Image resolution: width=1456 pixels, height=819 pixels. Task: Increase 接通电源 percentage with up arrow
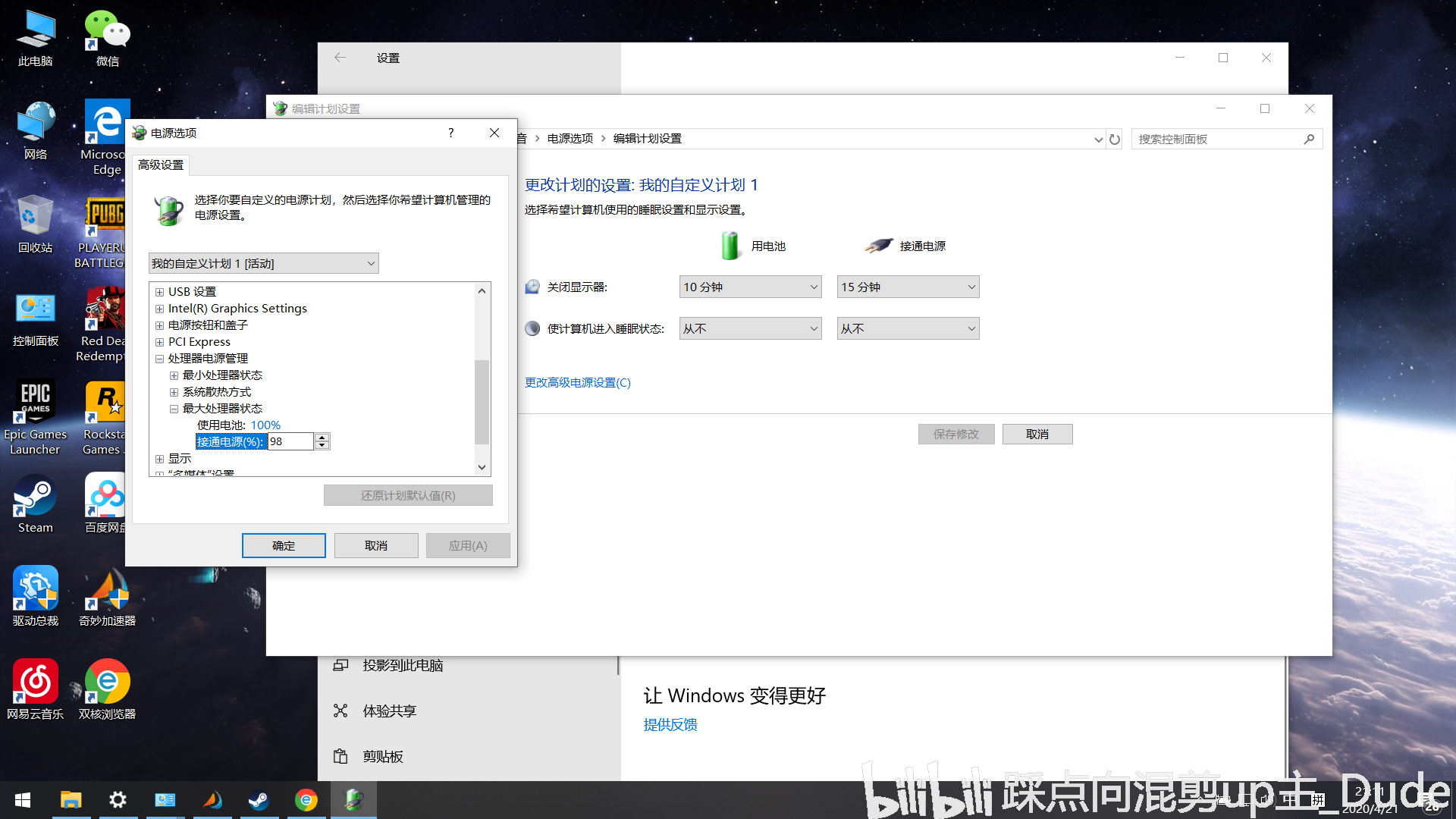tap(322, 438)
